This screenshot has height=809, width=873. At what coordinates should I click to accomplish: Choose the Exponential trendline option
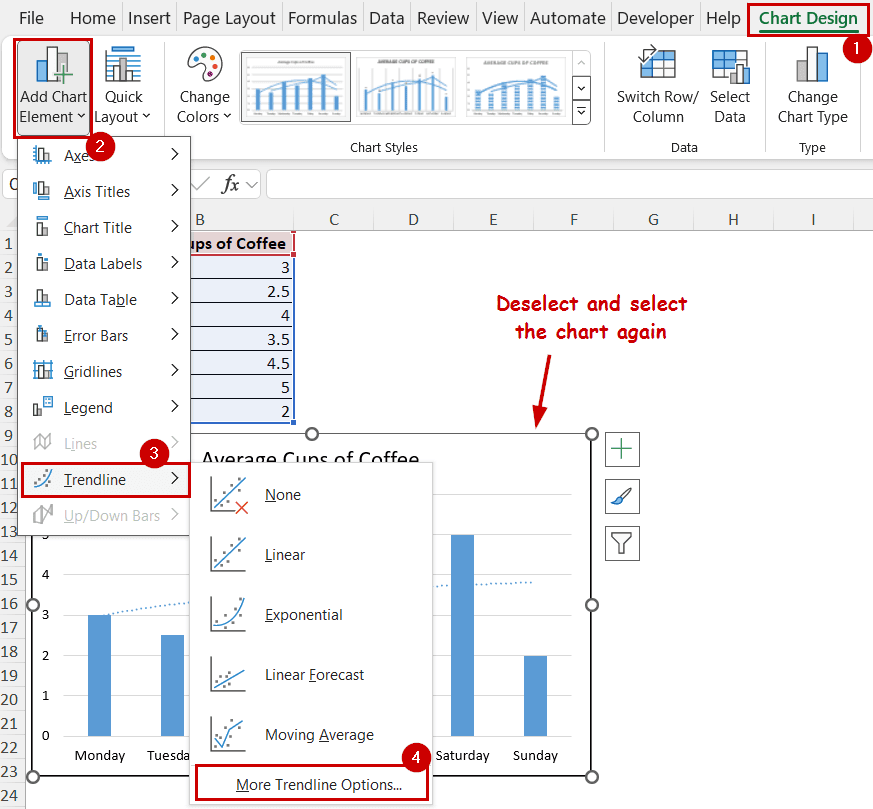[311, 615]
